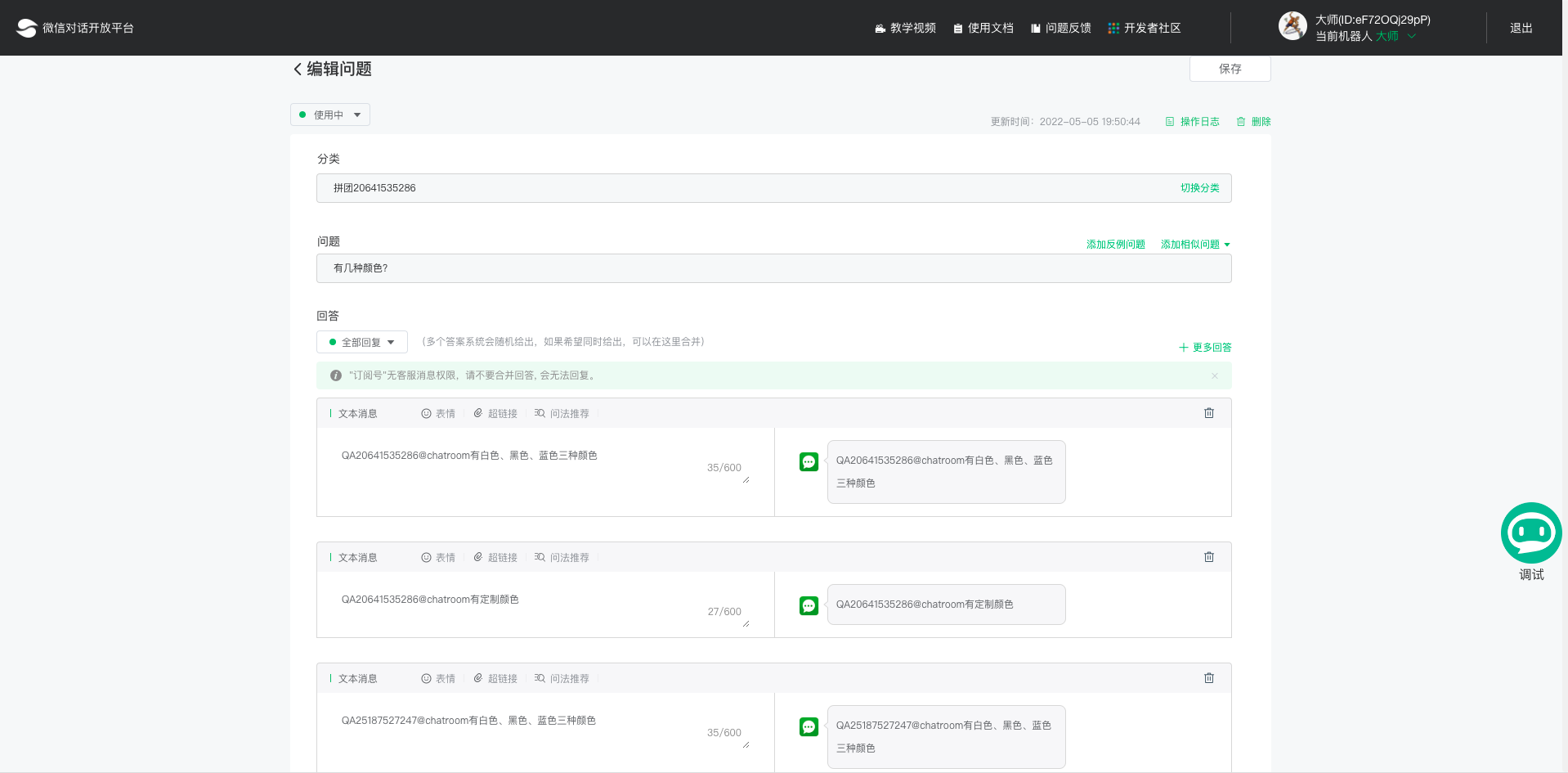The width and height of the screenshot is (1568, 773).
Task: Click 更多回答 to add another answer
Action: click(x=1205, y=348)
